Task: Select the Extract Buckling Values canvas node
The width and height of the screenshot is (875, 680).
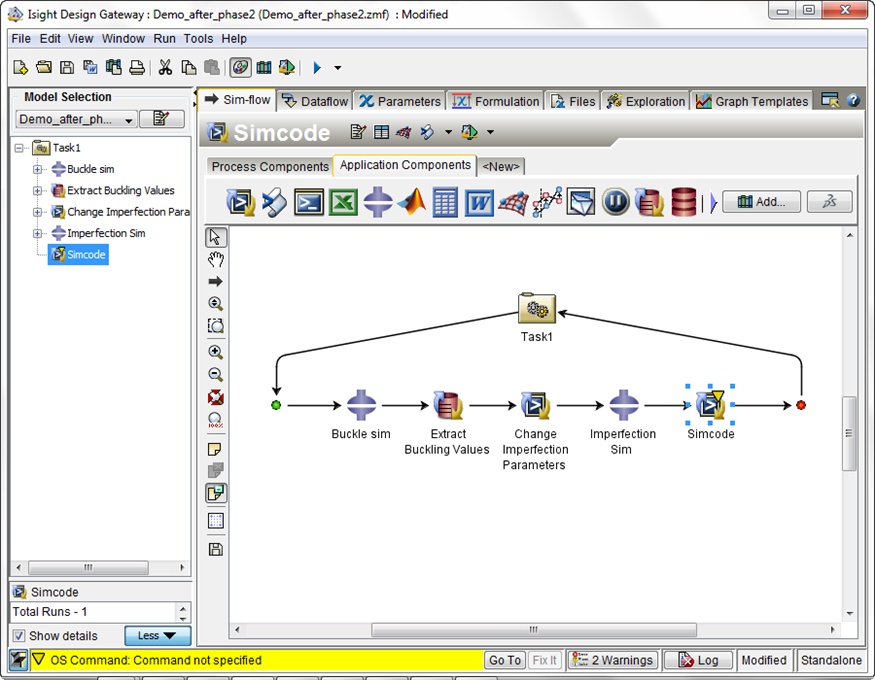Action: 448,404
